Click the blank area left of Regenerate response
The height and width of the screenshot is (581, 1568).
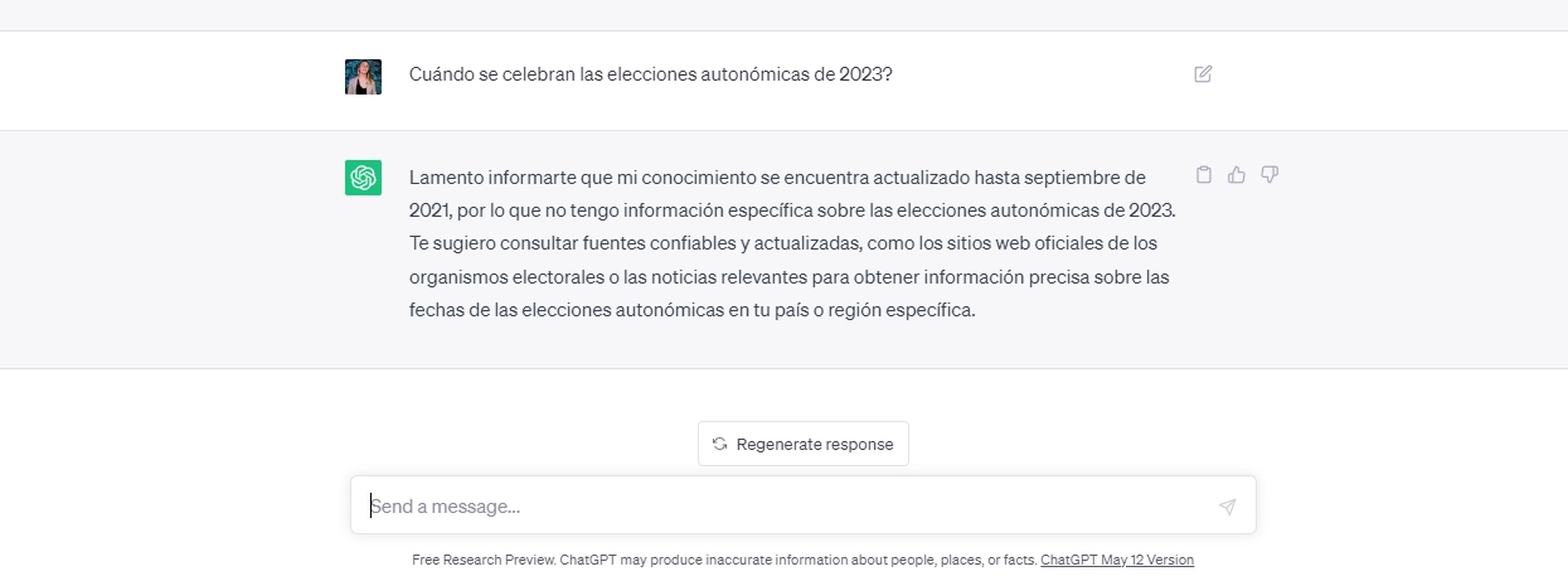click(487, 443)
